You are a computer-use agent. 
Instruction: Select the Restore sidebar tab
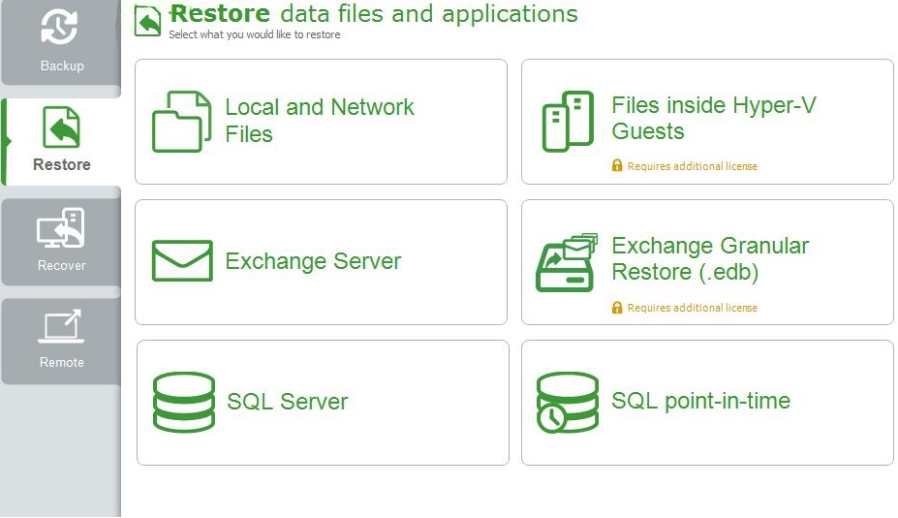(x=61, y=142)
